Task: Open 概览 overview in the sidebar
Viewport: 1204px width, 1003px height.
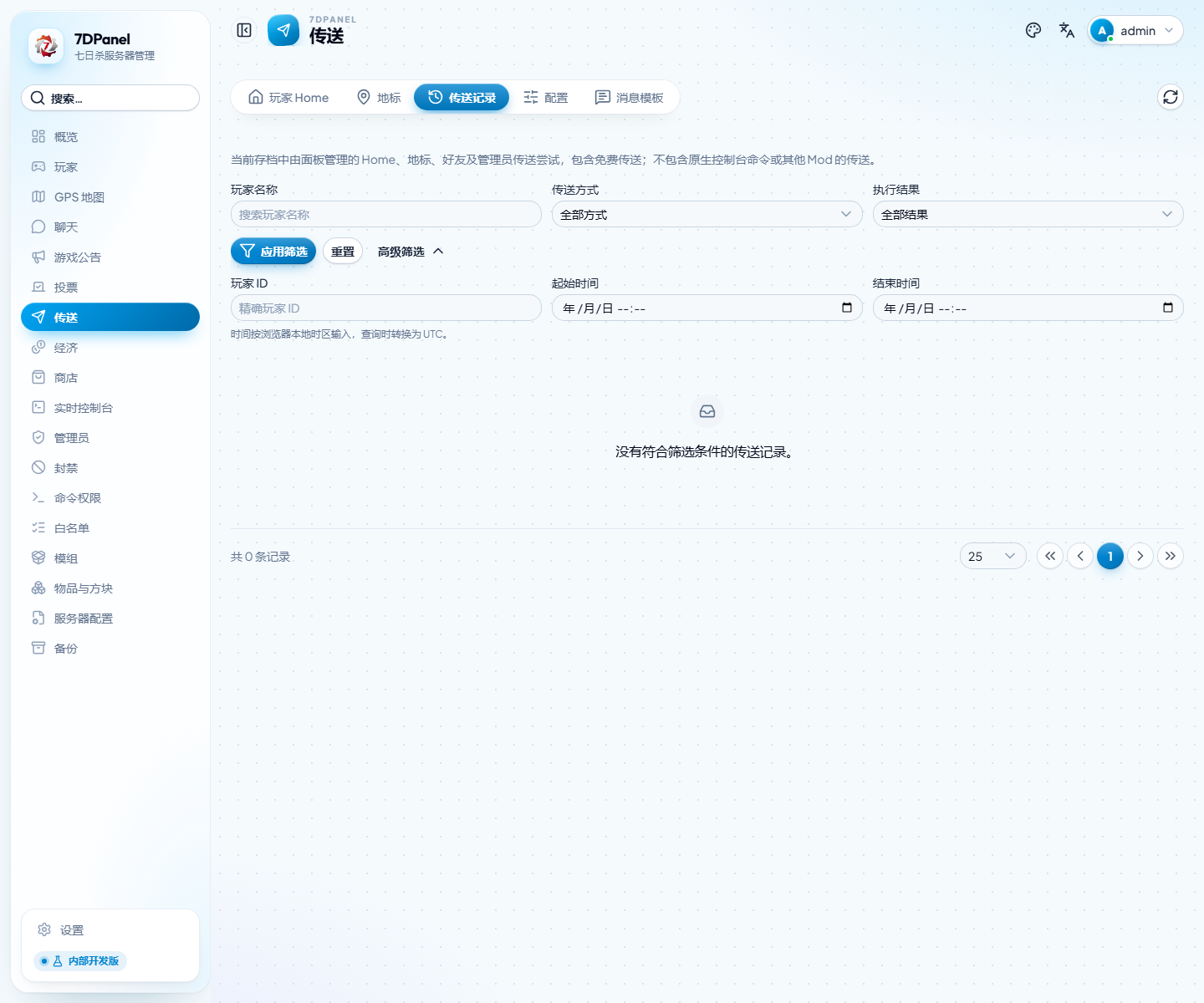Action: click(x=110, y=137)
